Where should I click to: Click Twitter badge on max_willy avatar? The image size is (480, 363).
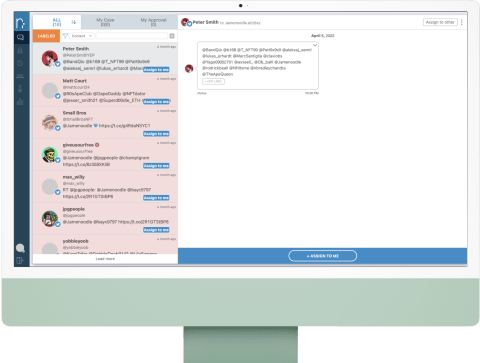click(58, 192)
